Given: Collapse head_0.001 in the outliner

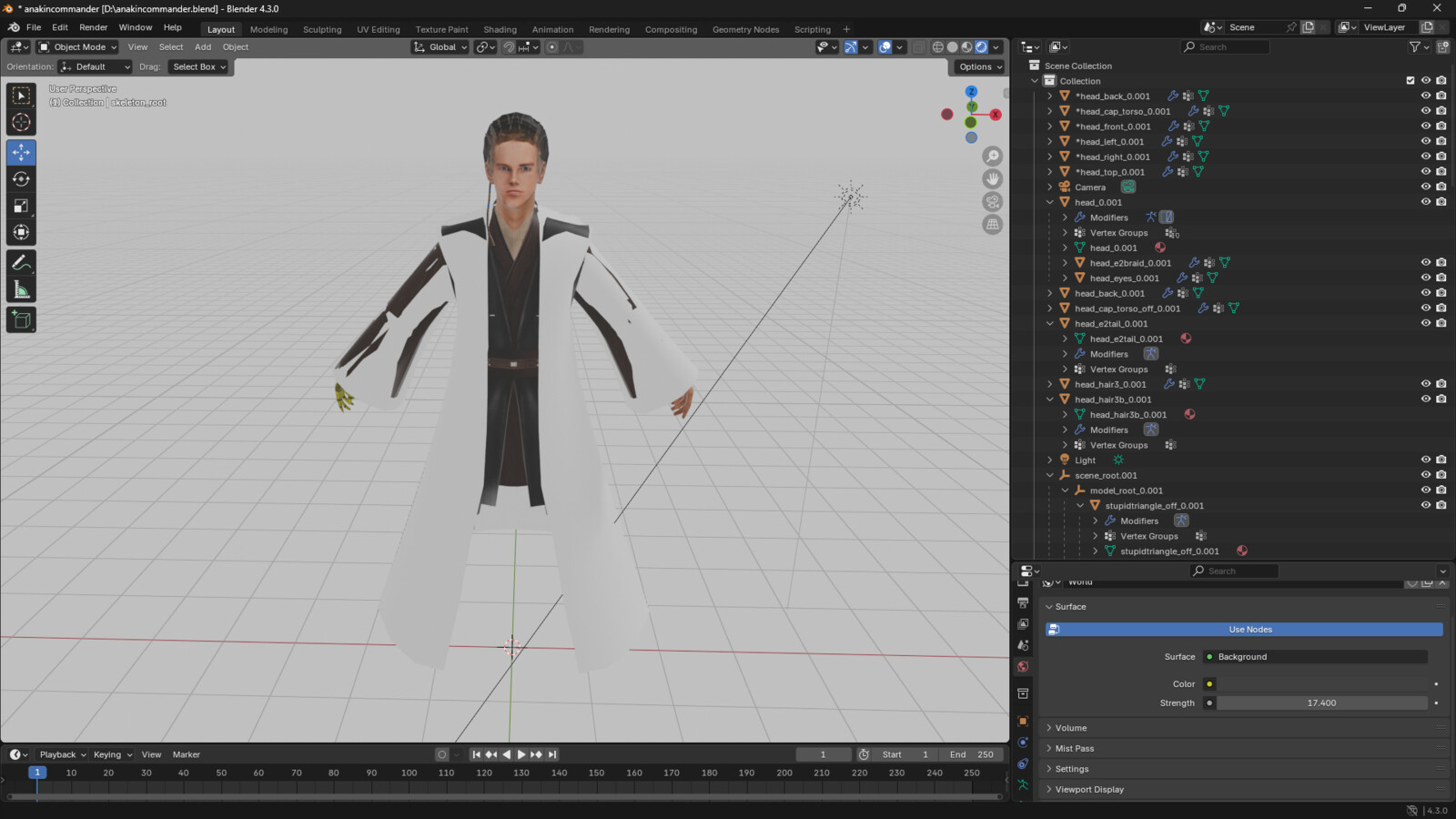Looking at the screenshot, I should point(1049,202).
